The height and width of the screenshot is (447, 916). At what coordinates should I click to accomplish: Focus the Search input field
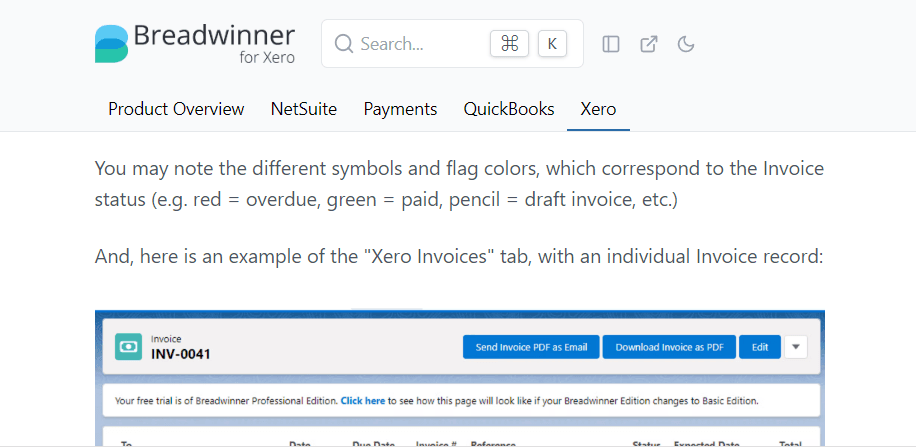(420, 44)
